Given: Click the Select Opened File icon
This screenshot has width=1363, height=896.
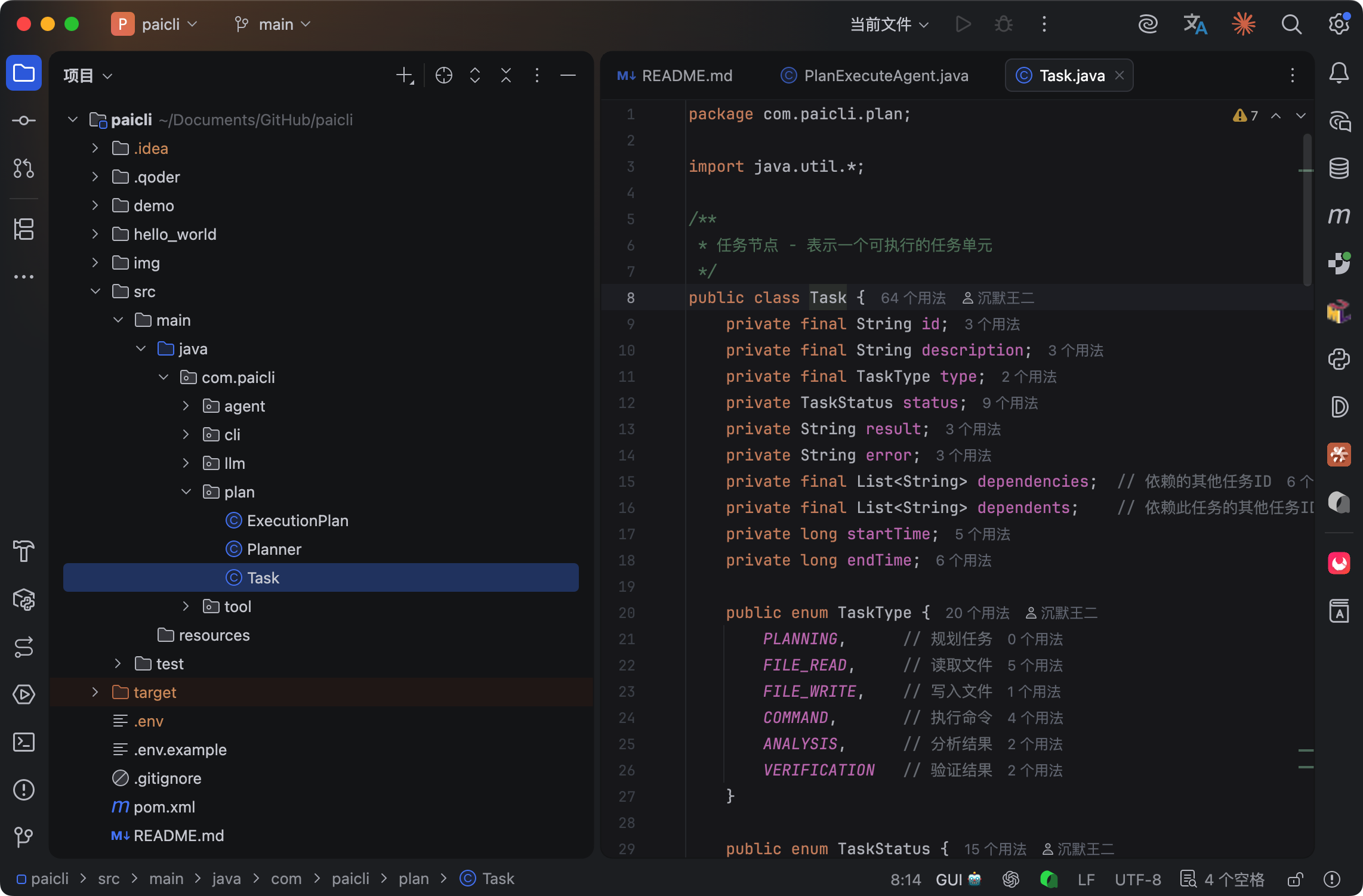Looking at the screenshot, I should pyautogui.click(x=444, y=75).
